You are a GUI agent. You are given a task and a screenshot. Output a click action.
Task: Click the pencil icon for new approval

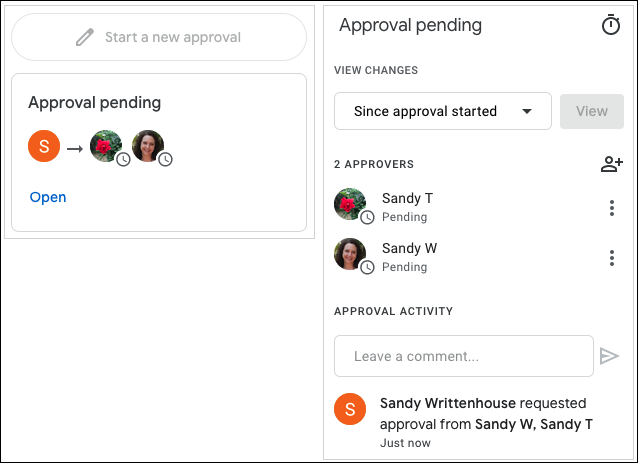85,37
